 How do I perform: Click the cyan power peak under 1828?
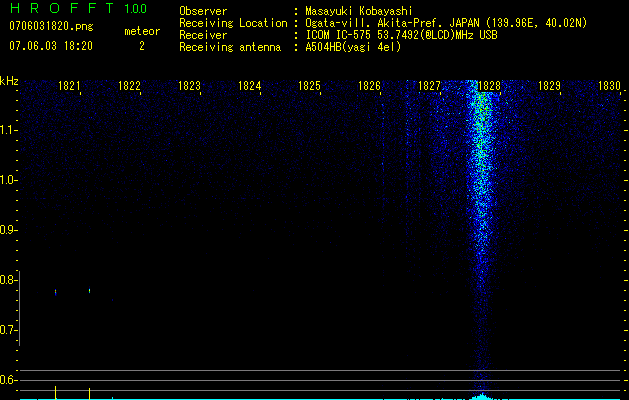(482, 396)
